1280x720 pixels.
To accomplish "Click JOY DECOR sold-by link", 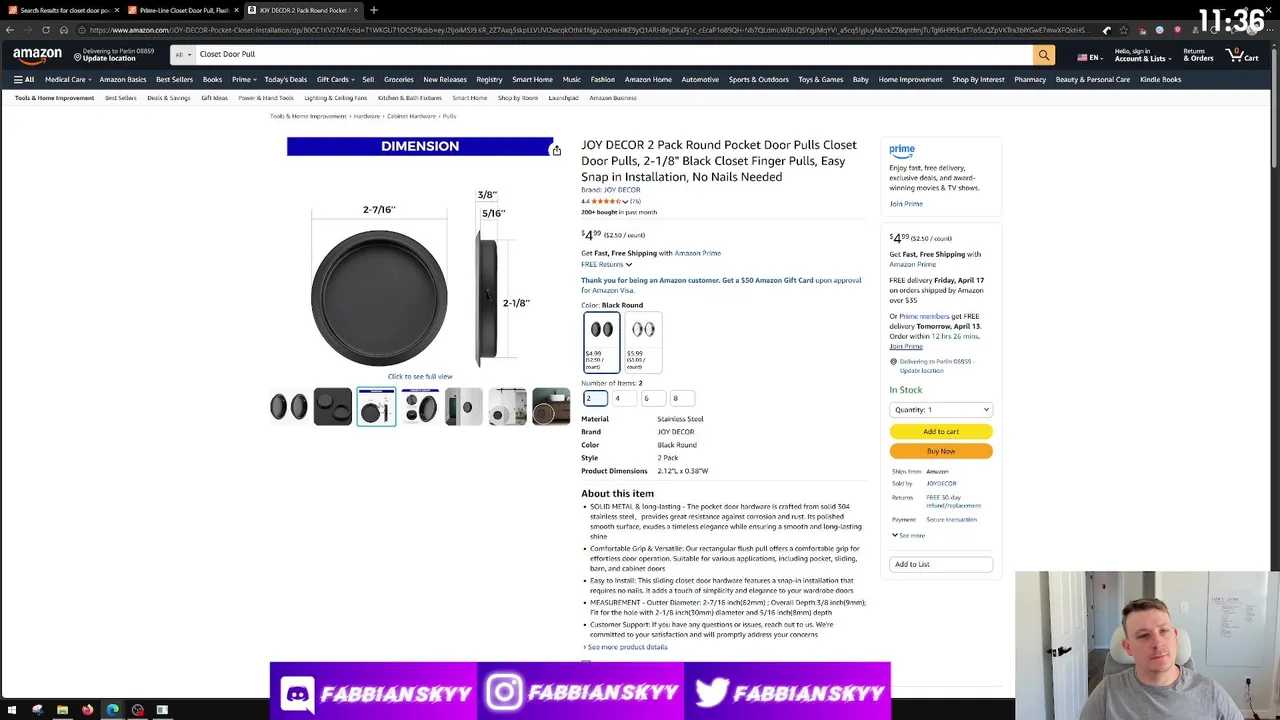I will tap(941, 483).
